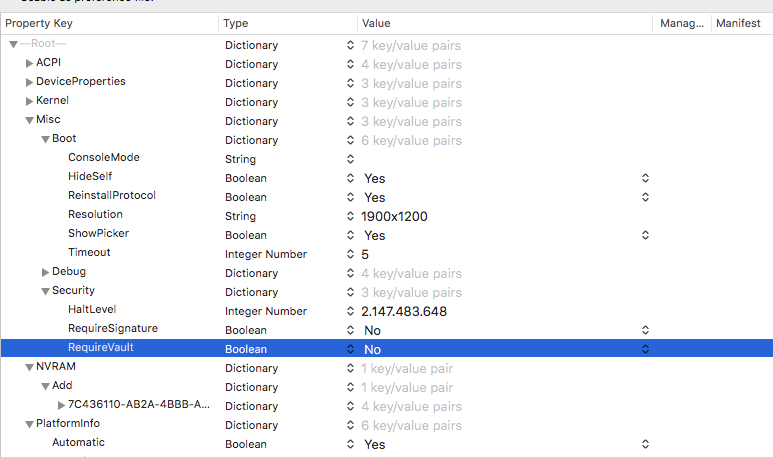The height and width of the screenshot is (457, 773).
Task: Open RequireVault Yes/No value popup
Action: click(x=645, y=349)
